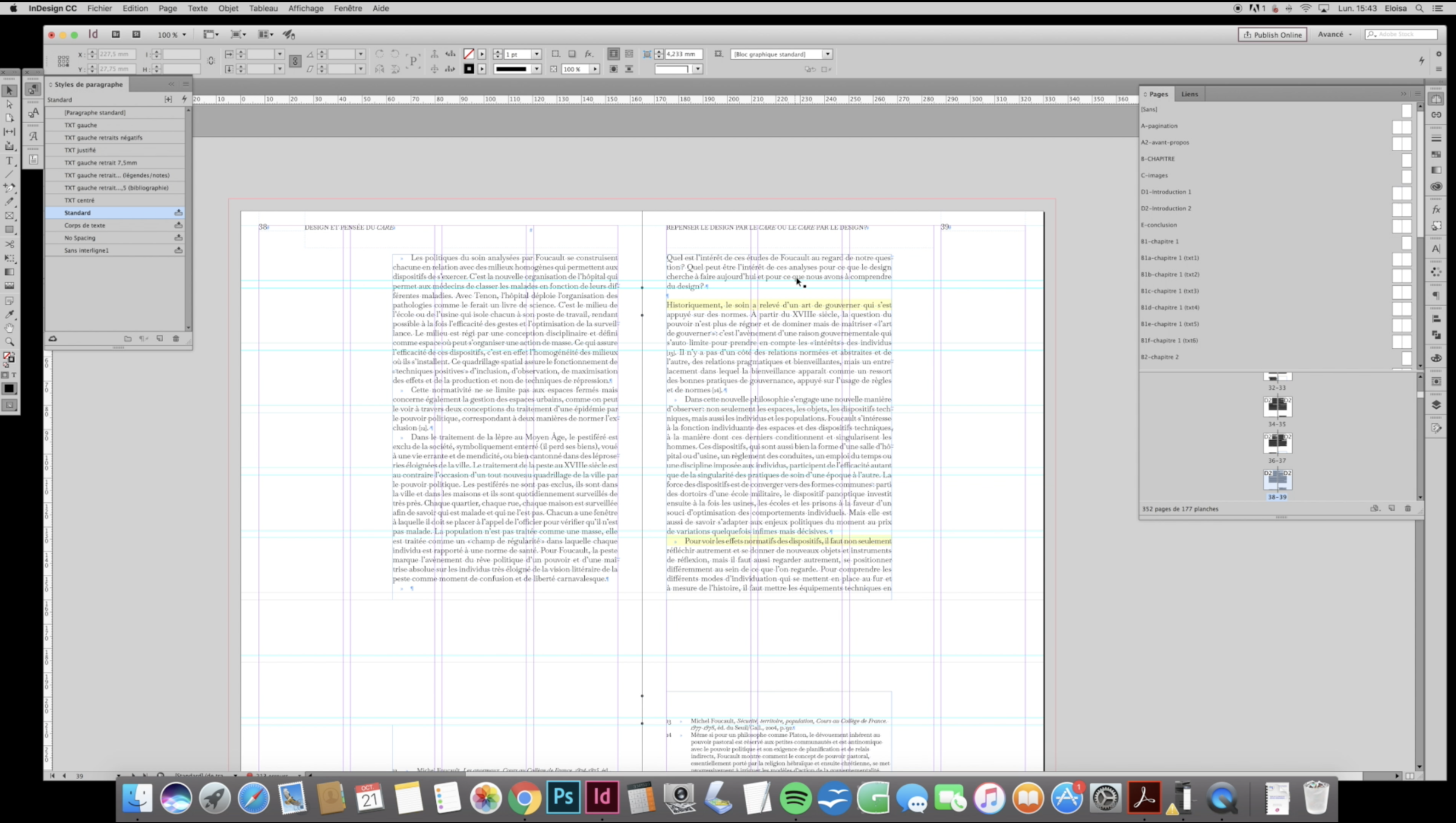
Task: Choose the Eyedropper tool
Action: [x=9, y=314]
